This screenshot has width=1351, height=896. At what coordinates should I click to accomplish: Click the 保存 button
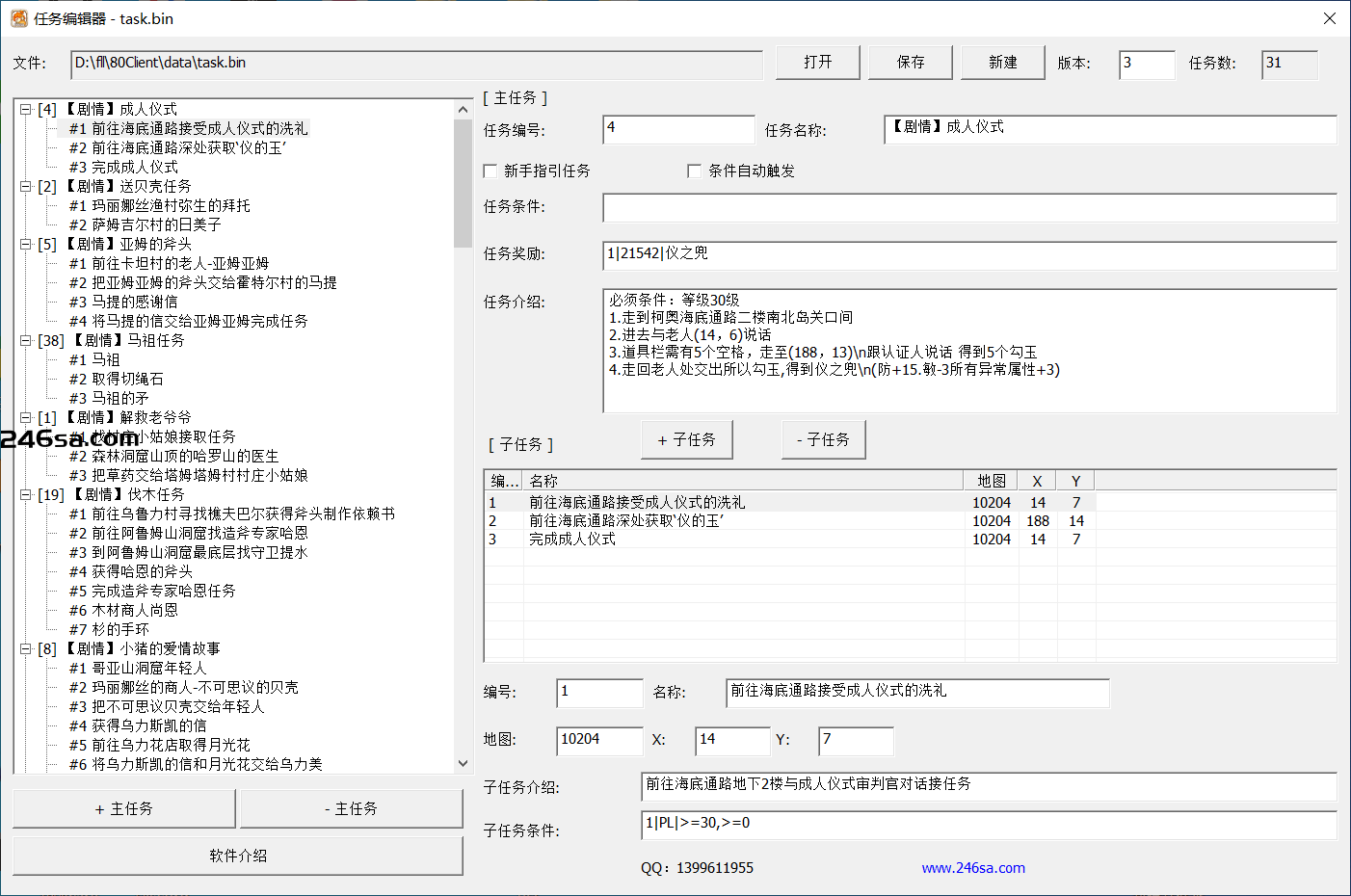click(x=911, y=63)
